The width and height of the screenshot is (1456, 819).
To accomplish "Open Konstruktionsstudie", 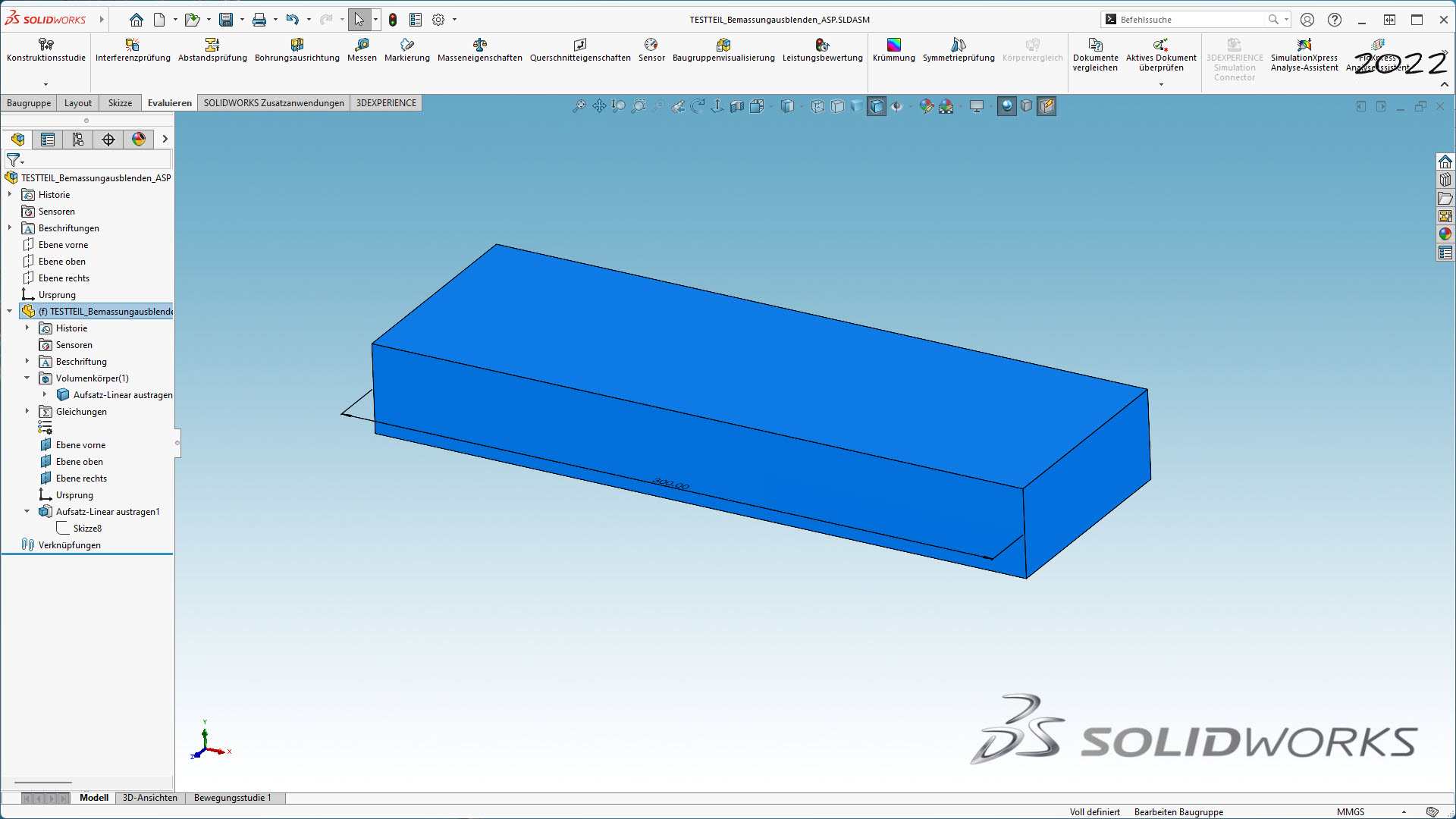I will [46, 50].
